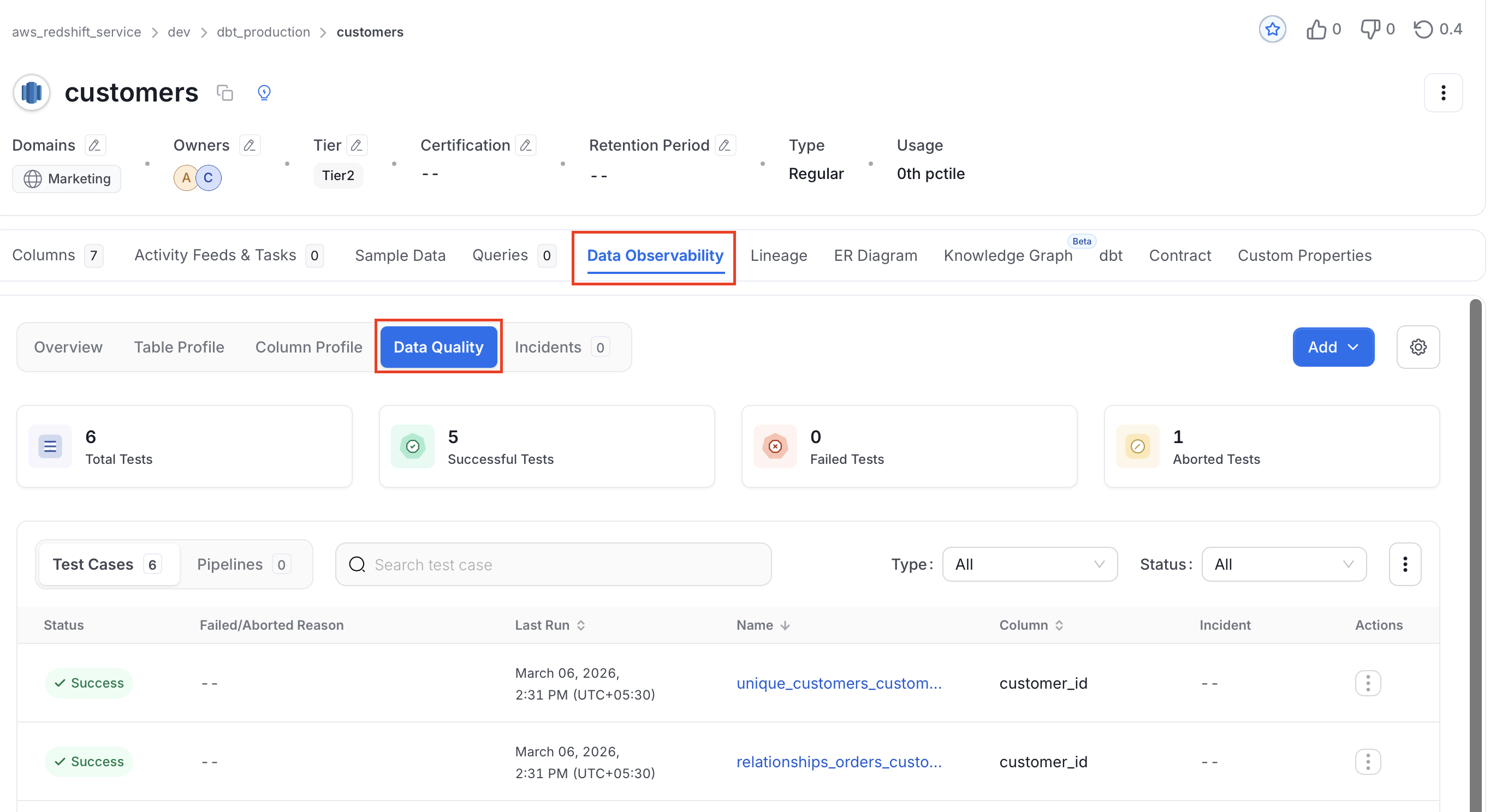Click Success status in relationships_orders row
The height and width of the screenshot is (812, 1496).
[x=89, y=761]
